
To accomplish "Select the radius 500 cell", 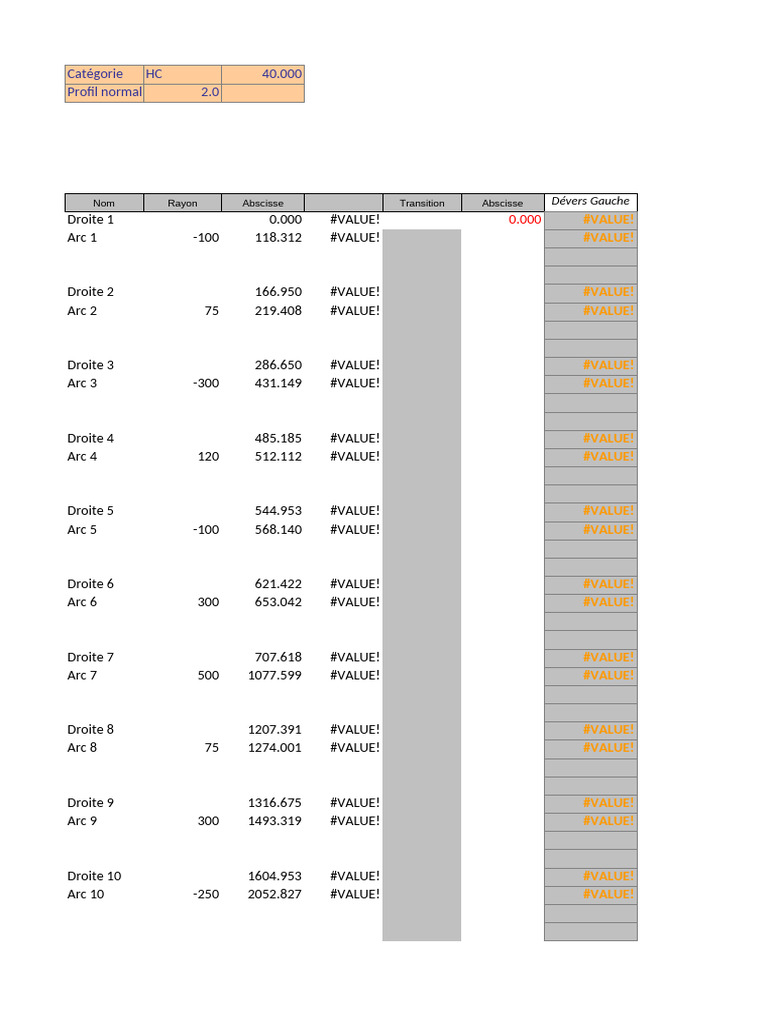I will click(208, 675).
